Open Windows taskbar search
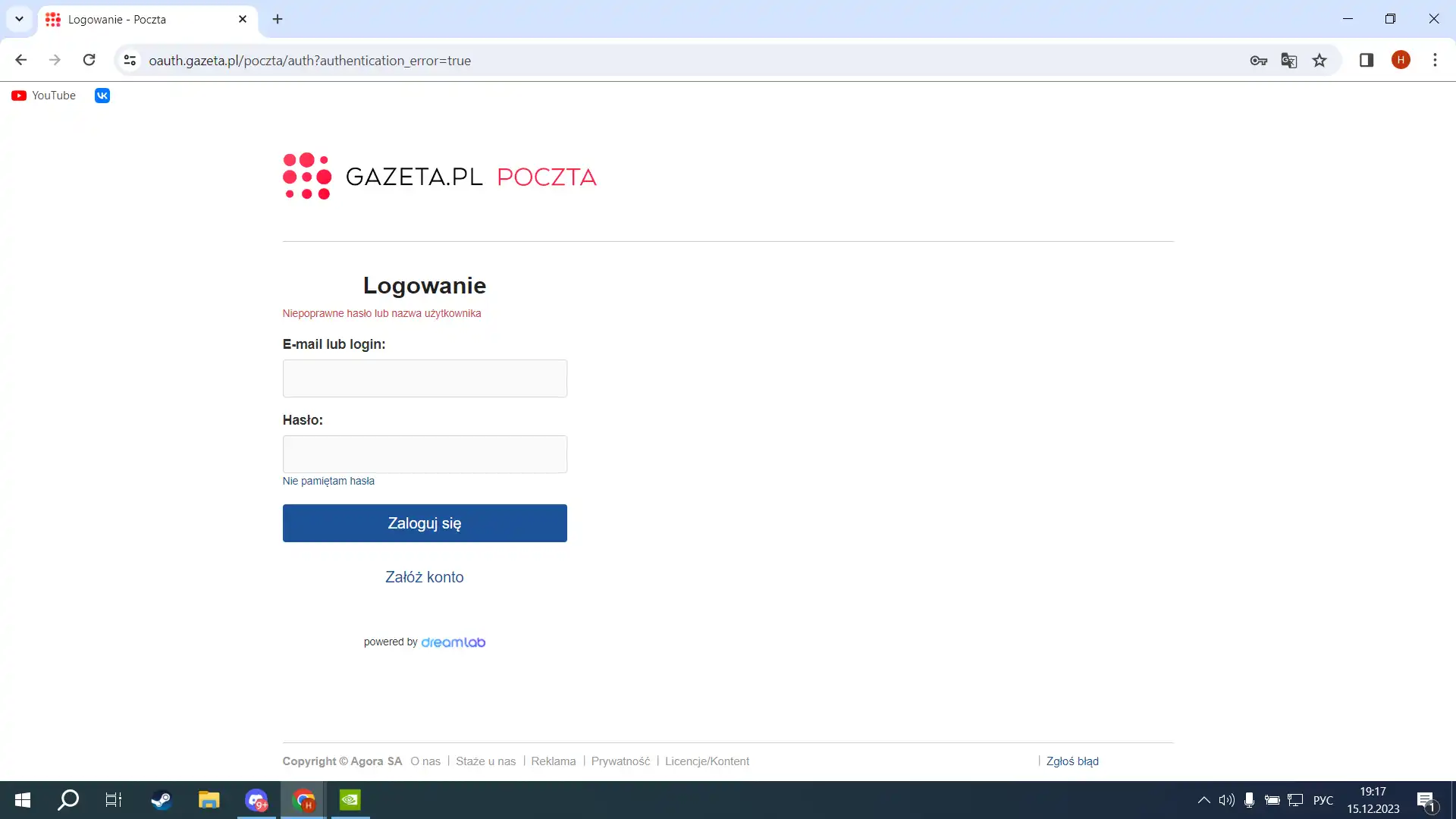1456x819 pixels. pyautogui.click(x=68, y=800)
